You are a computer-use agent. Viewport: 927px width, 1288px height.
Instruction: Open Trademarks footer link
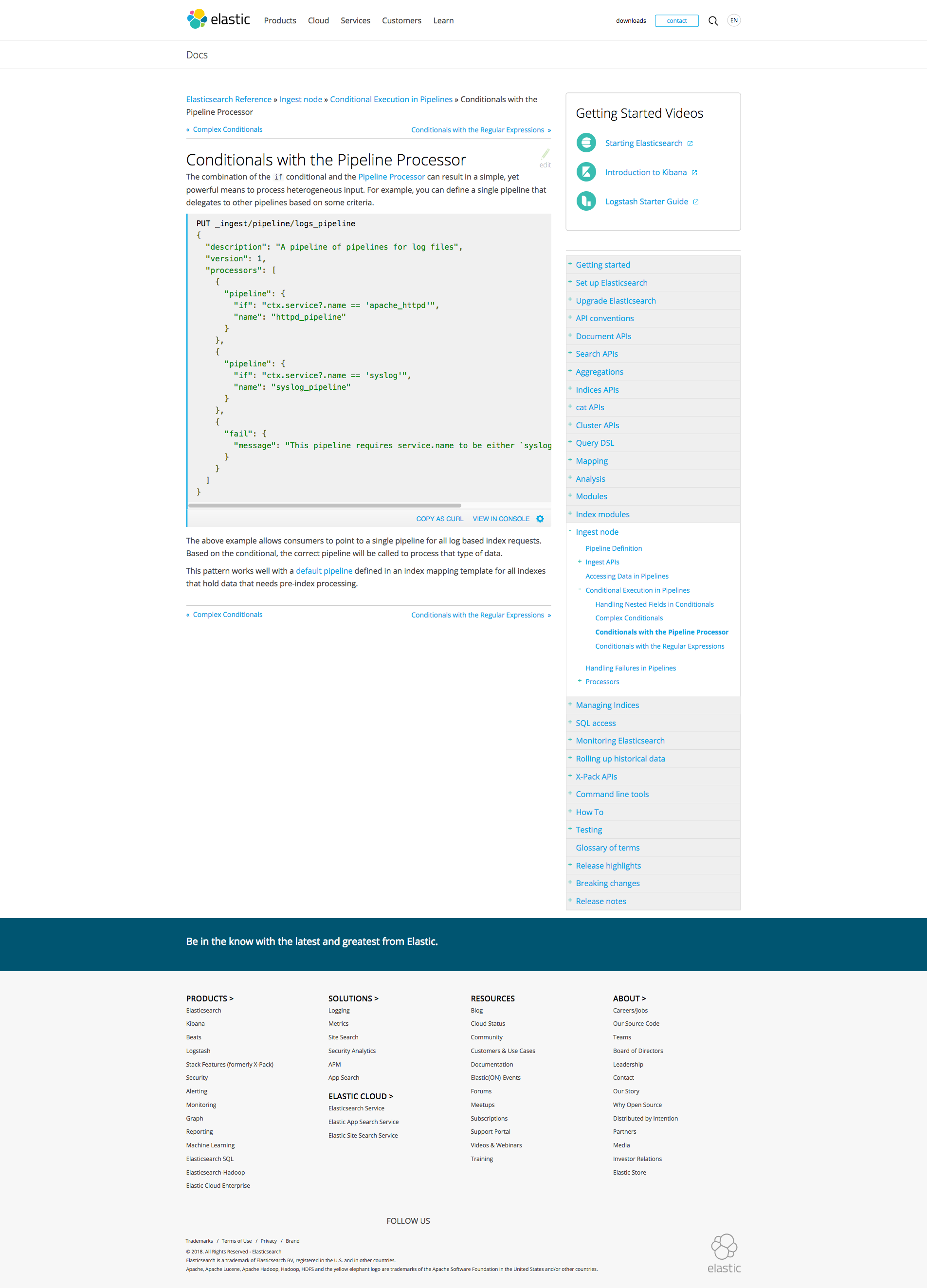point(200,1241)
